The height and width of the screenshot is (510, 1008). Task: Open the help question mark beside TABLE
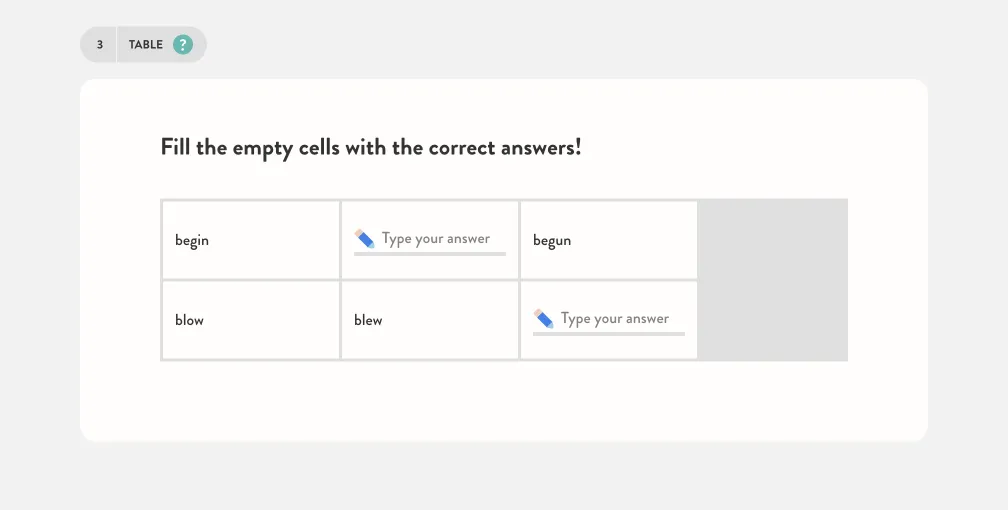click(183, 44)
